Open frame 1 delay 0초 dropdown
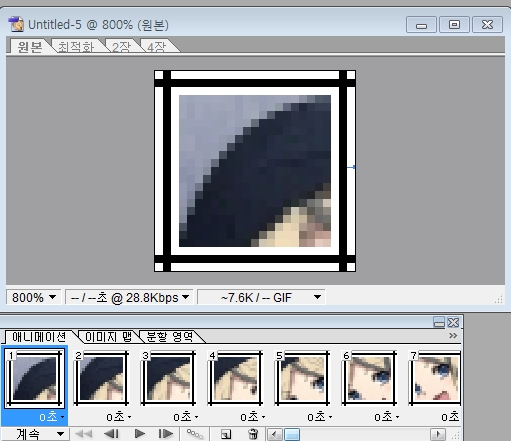The width and height of the screenshot is (511, 441). (52, 417)
